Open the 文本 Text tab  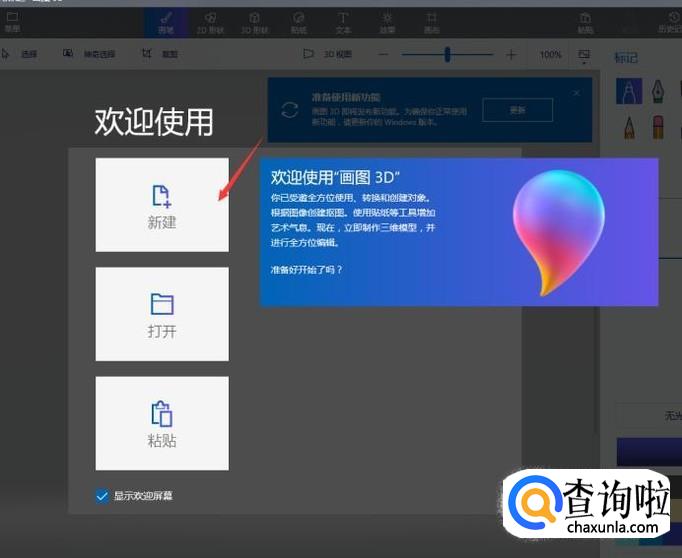(x=343, y=23)
